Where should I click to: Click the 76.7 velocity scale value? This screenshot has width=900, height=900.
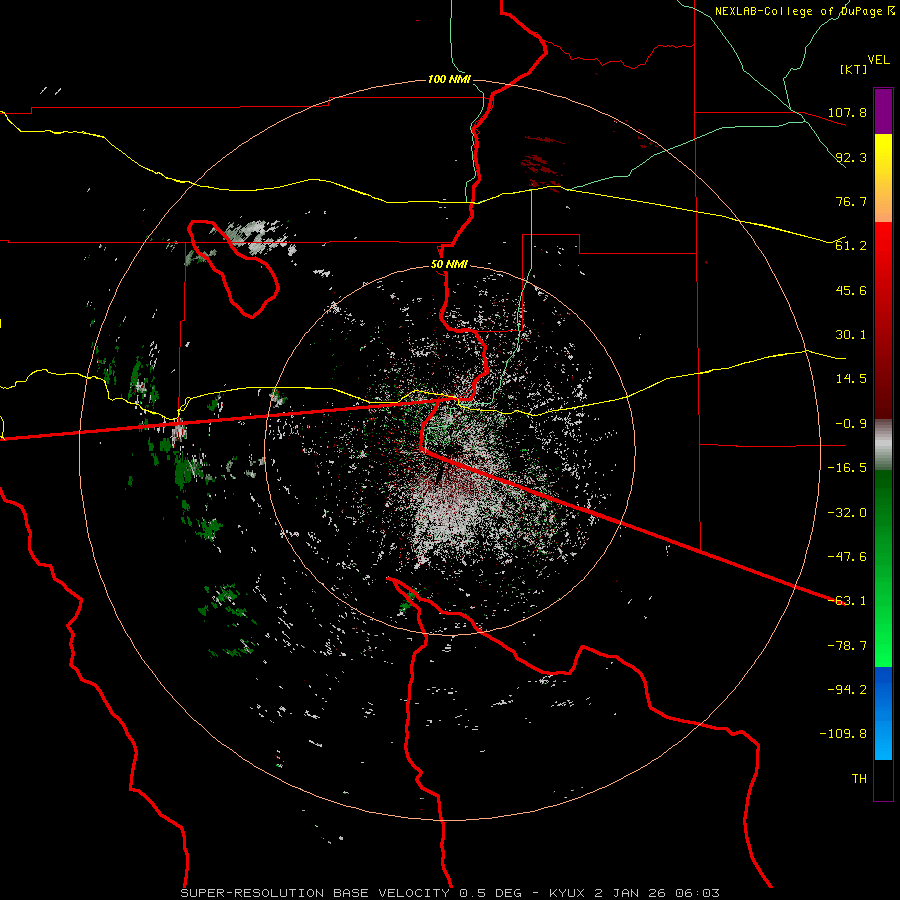851,201
